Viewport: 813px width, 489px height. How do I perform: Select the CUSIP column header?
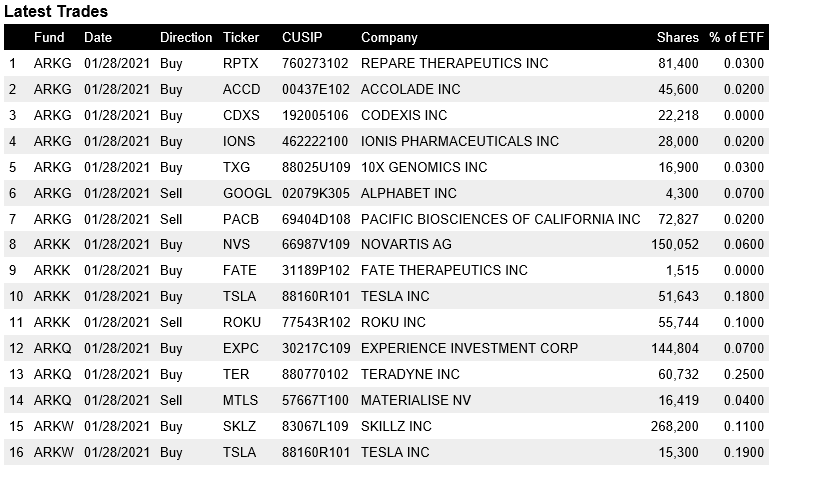click(303, 37)
